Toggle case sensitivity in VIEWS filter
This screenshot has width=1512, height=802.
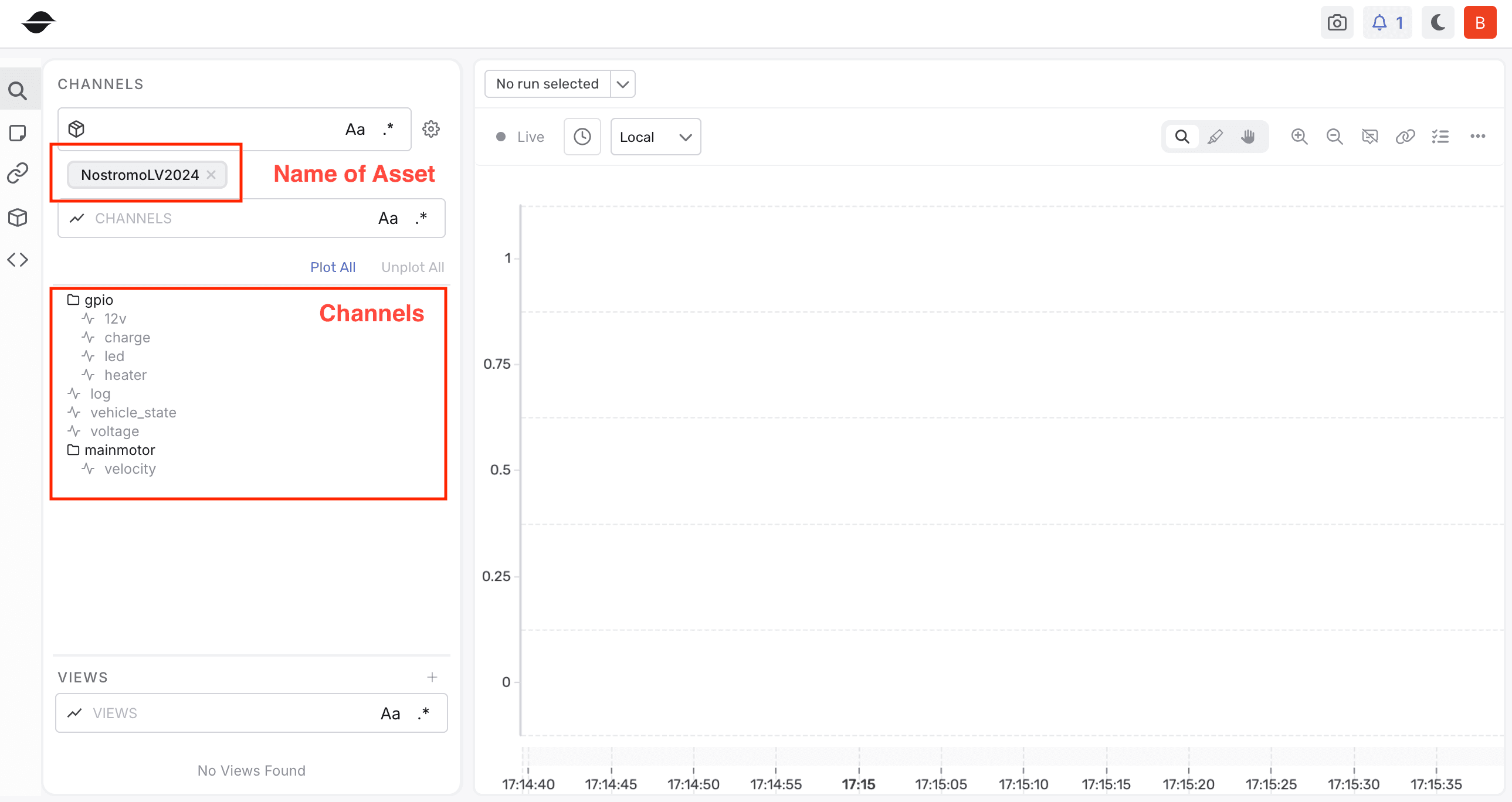coord(391,713)
